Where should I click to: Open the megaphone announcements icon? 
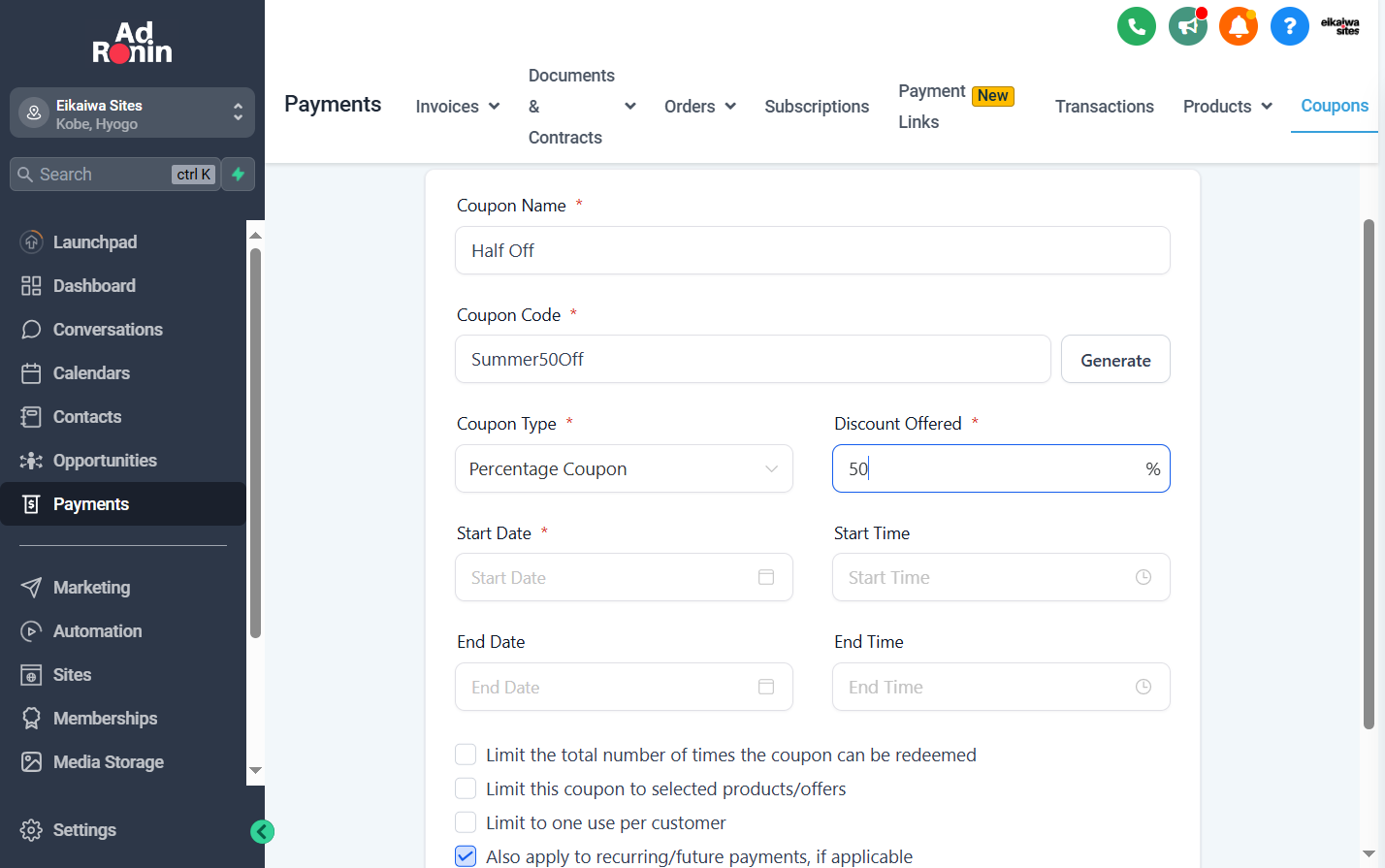click(x=1188, y=26)
